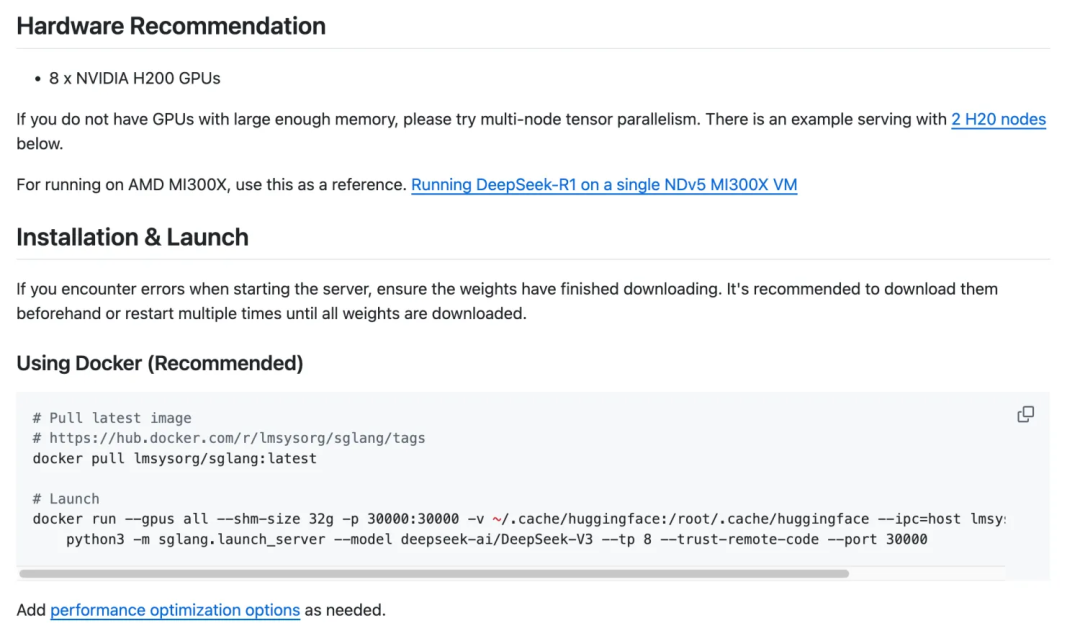Click the "# Launch" comment in code
Screen dimensions: 1080x631
click(66, 499)
